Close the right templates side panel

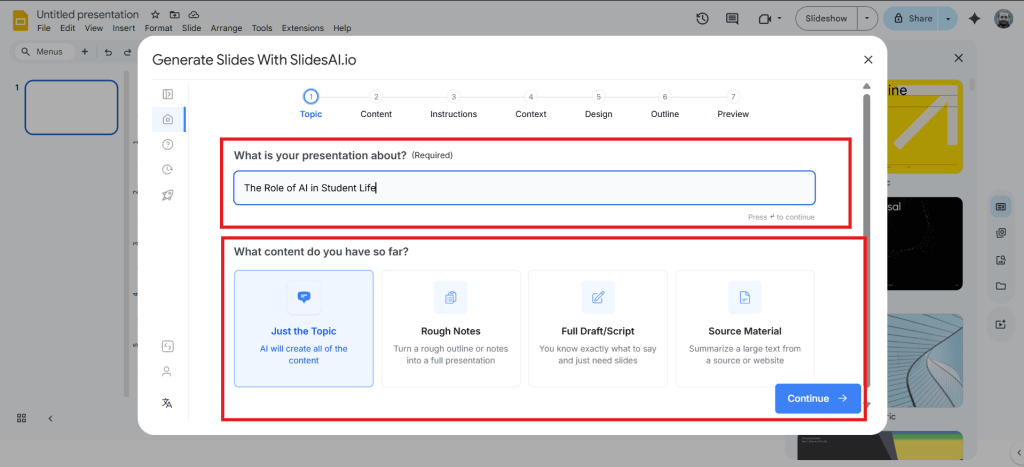(x=958, y=58)
